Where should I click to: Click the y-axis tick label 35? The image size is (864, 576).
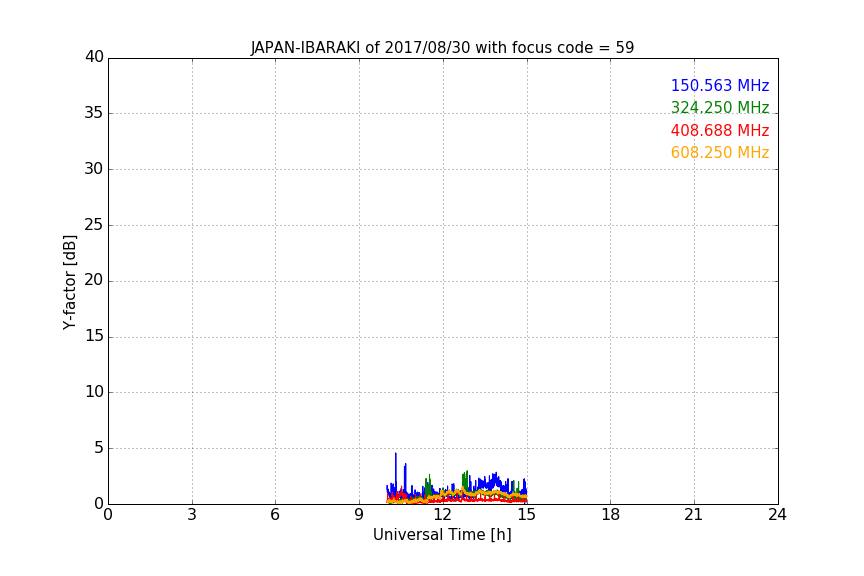click(x=94, y=113)
